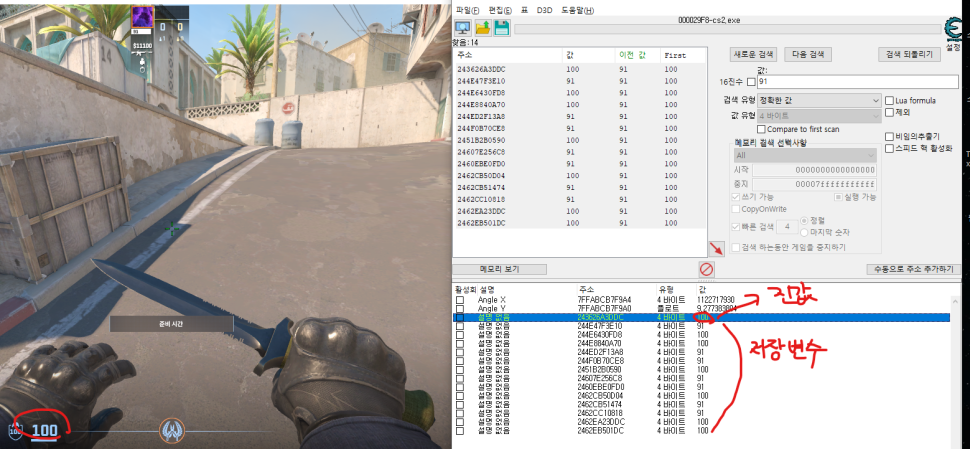
Task: Toggle the 비임의추출기 checkbox
Action: pyautogui.click(x=890, y=136)
